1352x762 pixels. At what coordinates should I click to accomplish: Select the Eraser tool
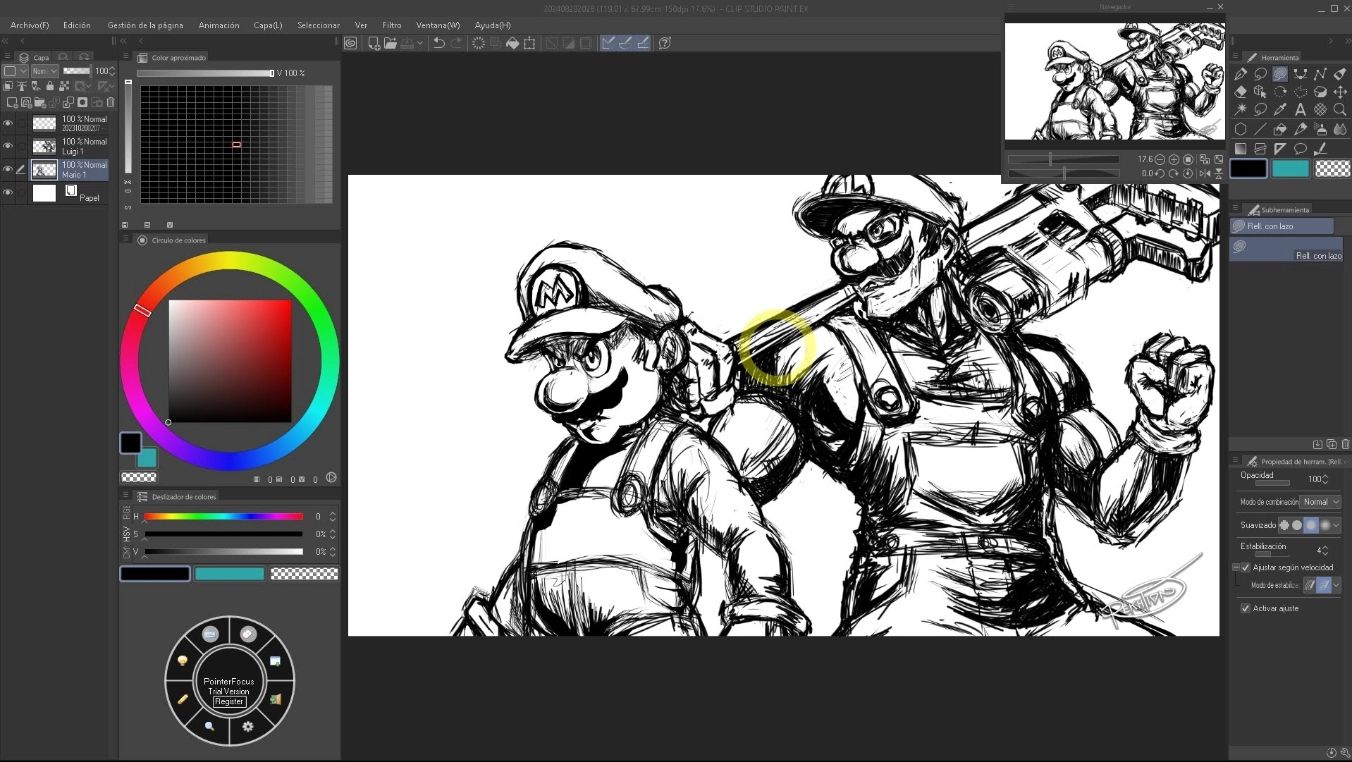(x=1241, y=91)
